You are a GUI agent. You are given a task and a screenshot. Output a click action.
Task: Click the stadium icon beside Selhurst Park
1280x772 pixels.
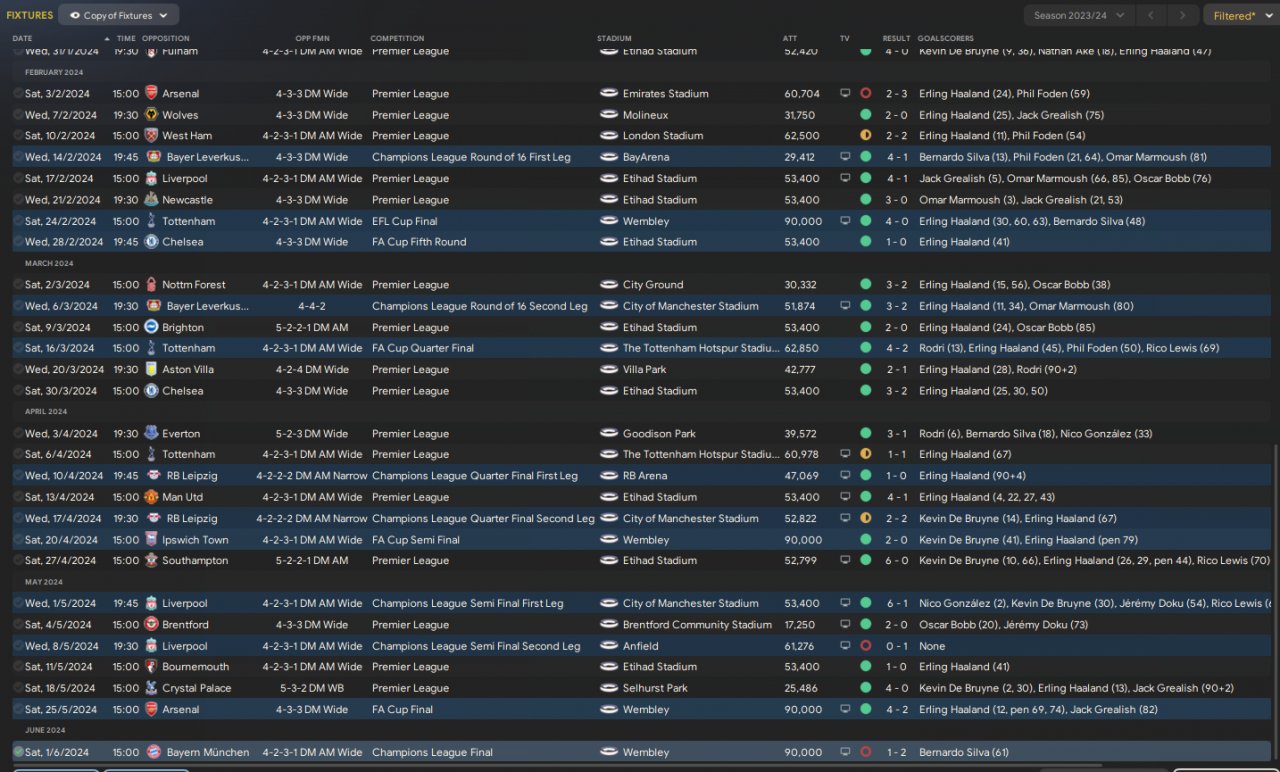609,688
